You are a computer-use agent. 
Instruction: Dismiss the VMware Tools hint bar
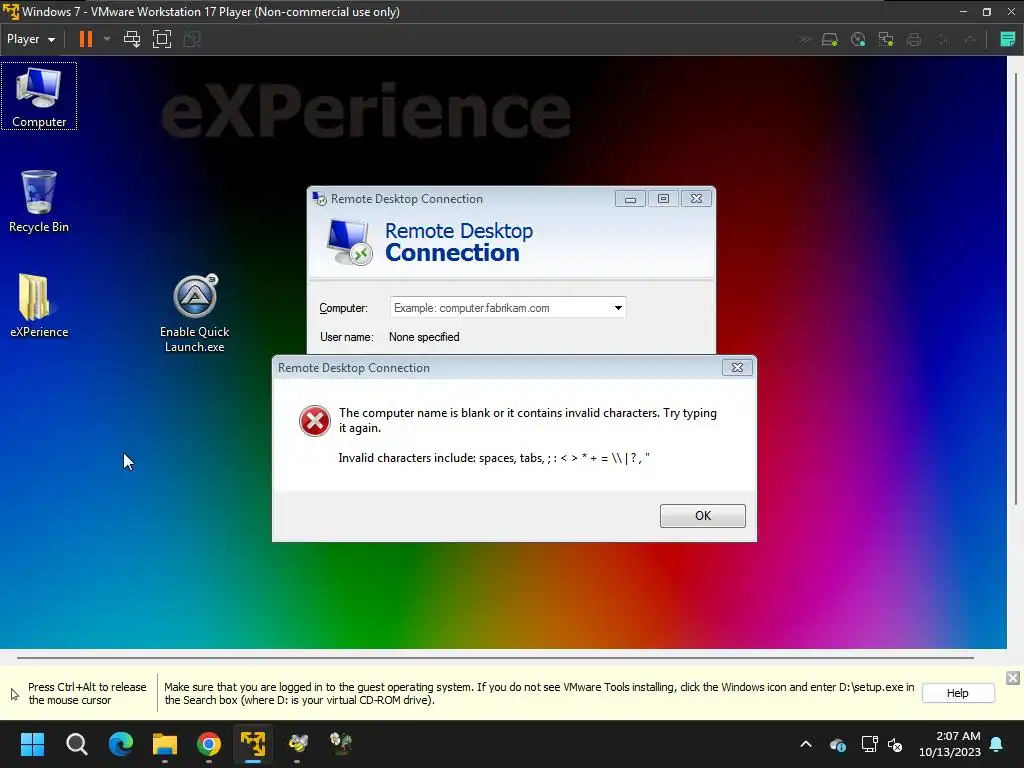pos(1013,678)
